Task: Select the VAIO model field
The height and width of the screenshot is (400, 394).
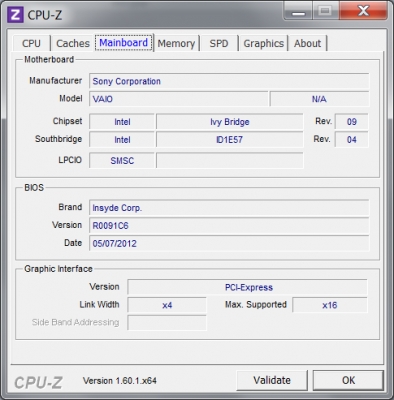Action: tap(178, 99)
